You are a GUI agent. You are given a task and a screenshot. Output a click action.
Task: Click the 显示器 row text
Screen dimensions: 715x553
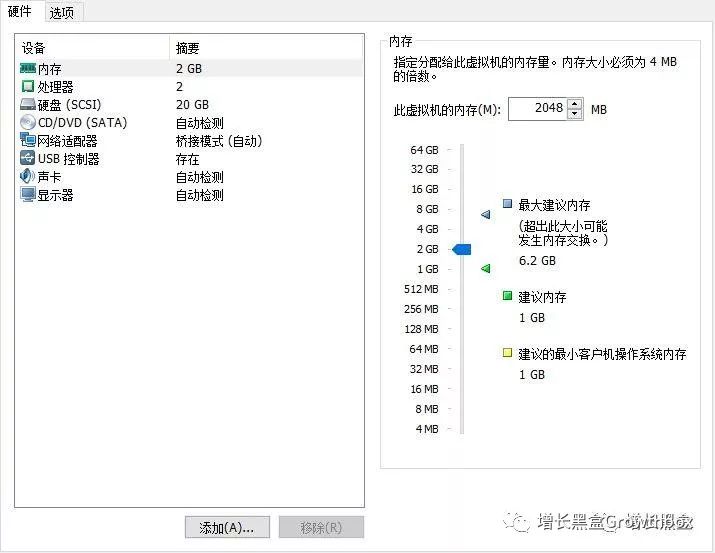point(55,195)
